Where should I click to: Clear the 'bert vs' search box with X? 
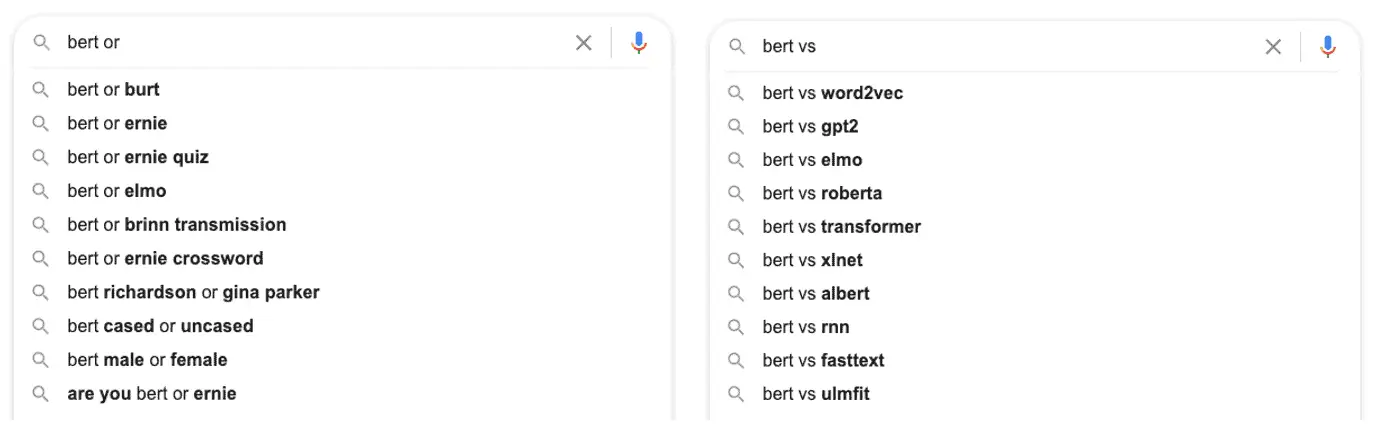(1273, 46)
